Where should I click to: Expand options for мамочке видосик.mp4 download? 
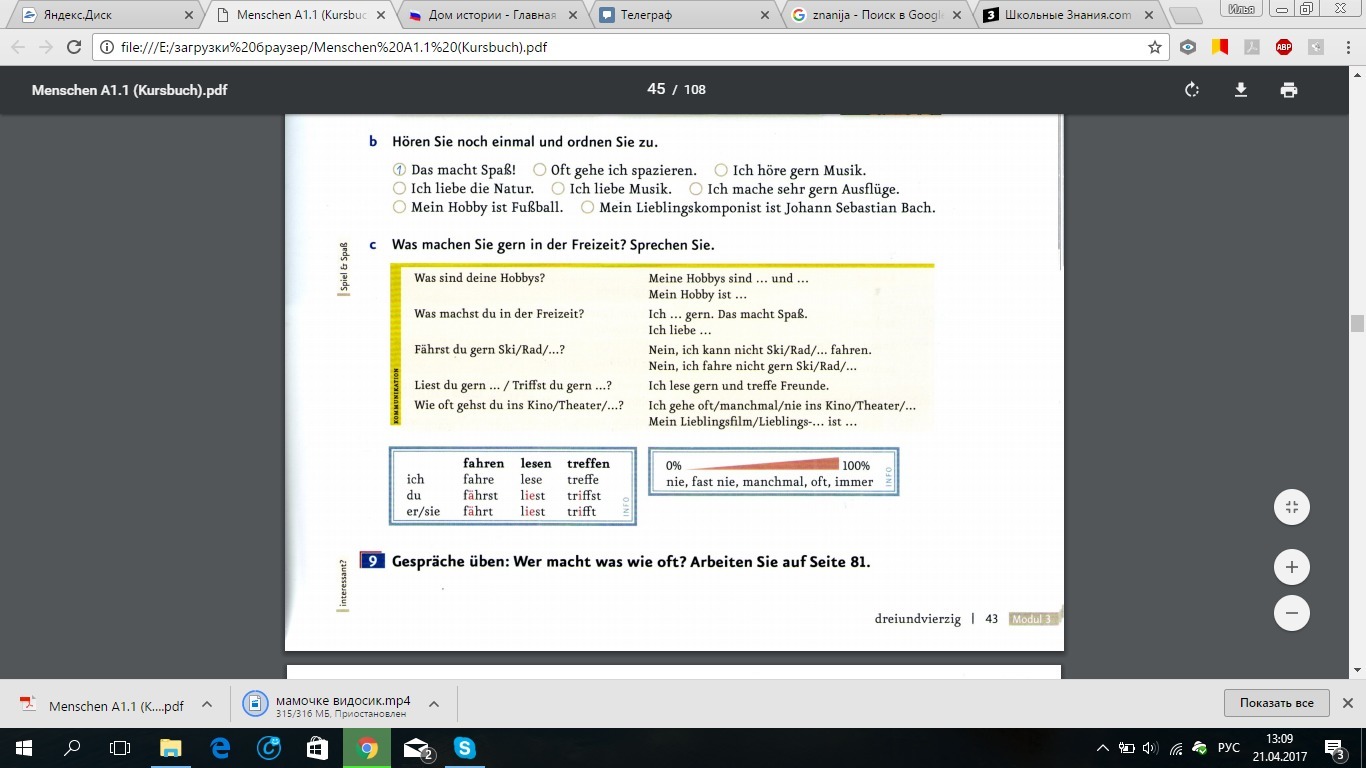pyautogui.click(x=434, y=704)
